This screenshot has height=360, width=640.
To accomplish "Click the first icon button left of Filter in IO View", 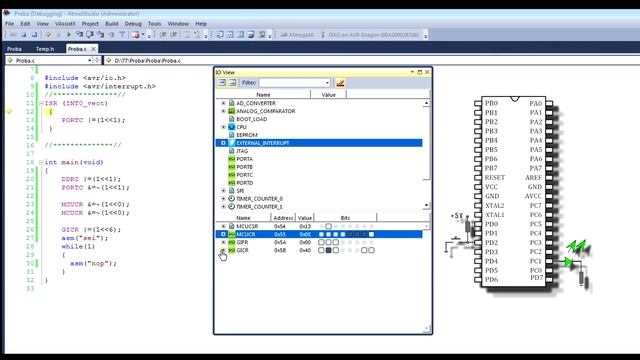I will pos(222,83).
